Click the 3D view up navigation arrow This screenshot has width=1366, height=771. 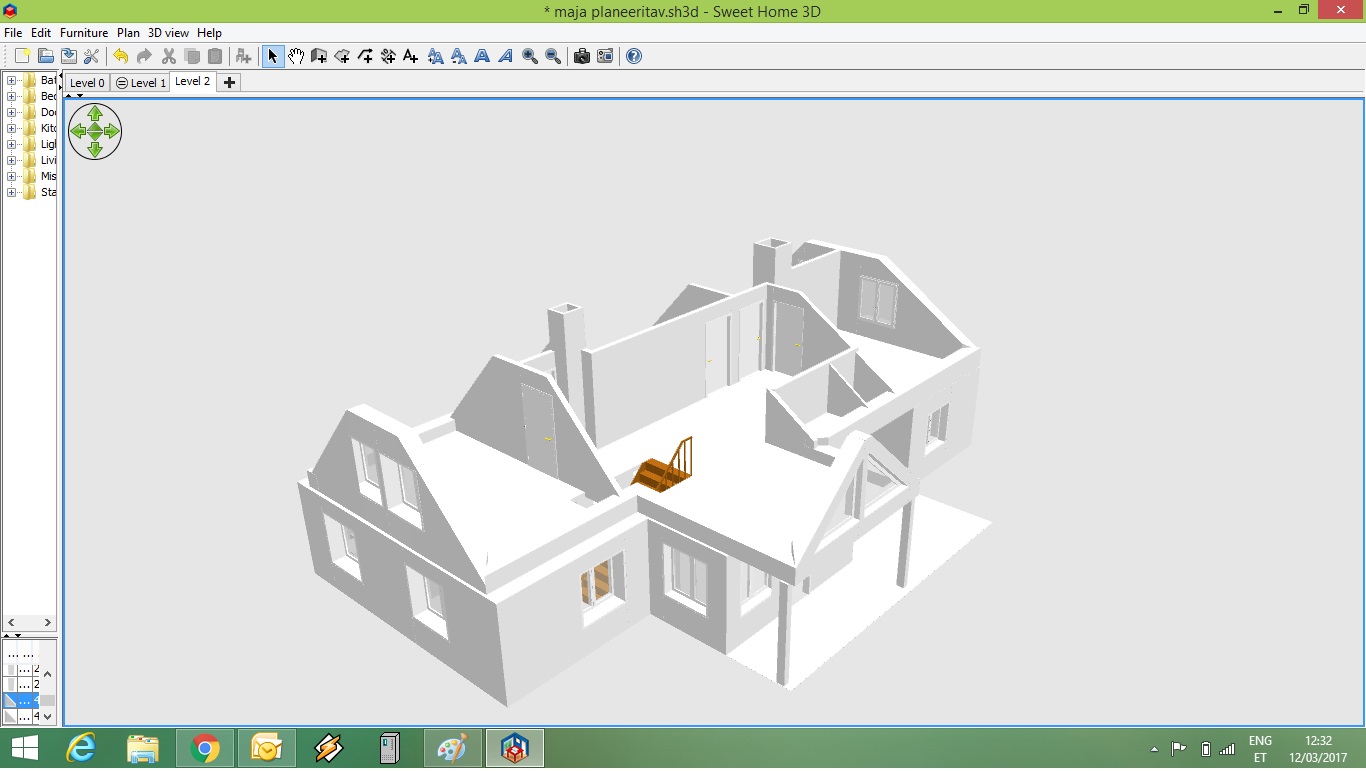point(95,114)
